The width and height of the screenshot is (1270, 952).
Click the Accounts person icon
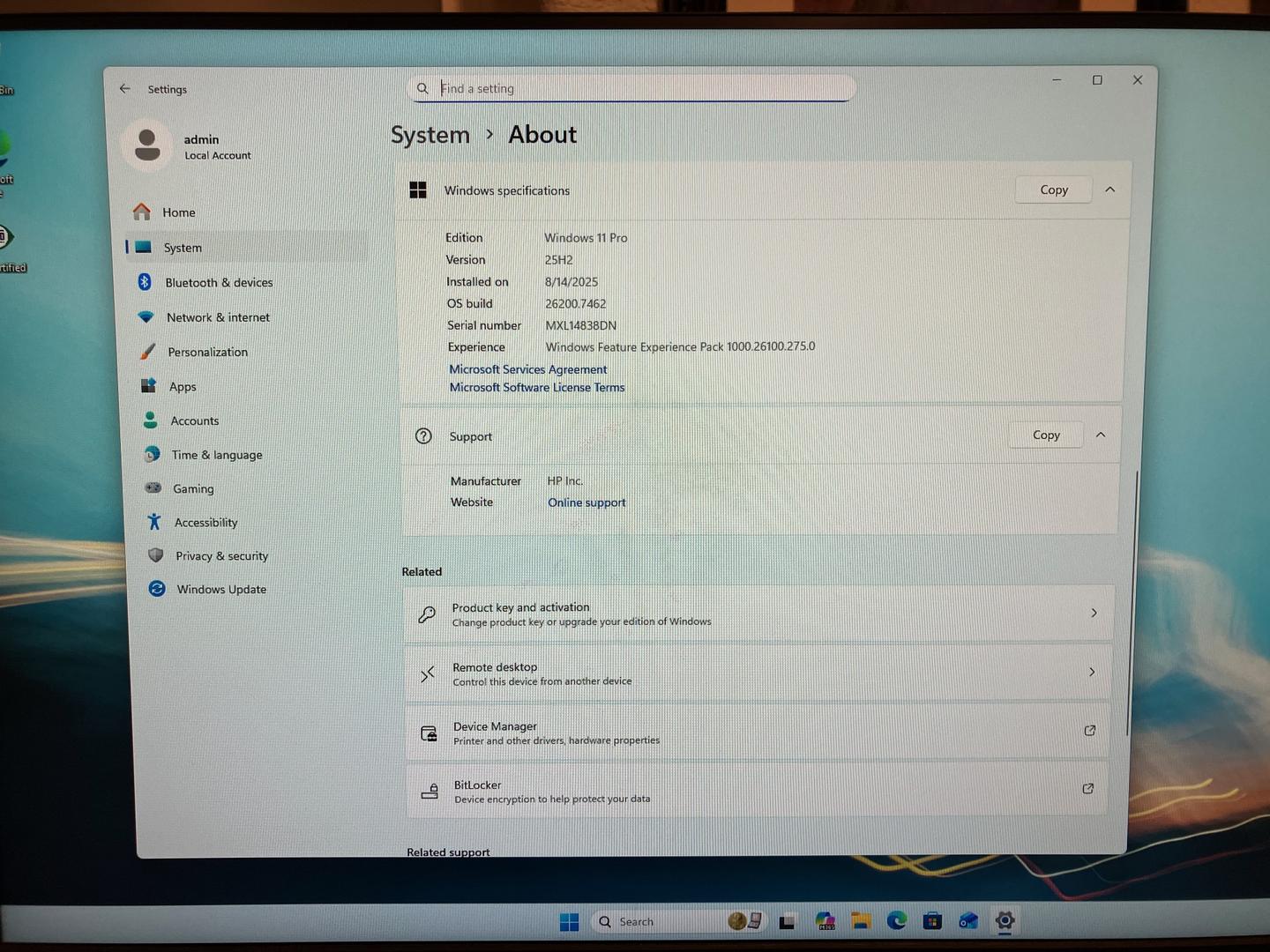[x=151, y=420]
